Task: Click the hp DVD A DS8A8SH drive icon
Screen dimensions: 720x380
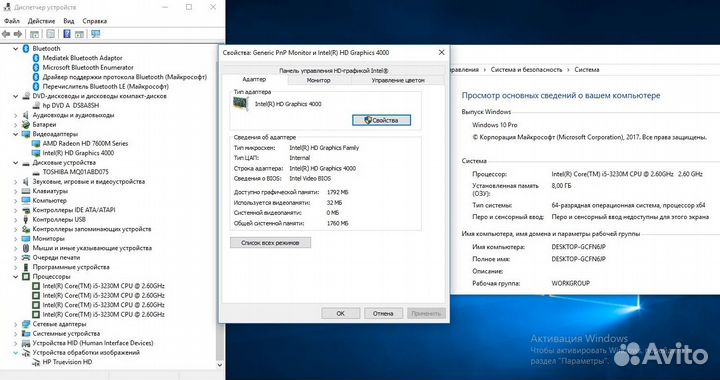Action: [36, 106]
